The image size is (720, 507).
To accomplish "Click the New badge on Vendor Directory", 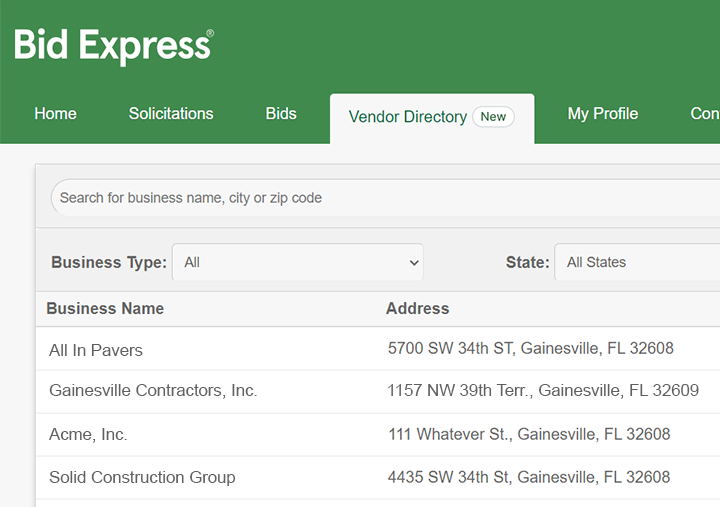I will (493, 117).
